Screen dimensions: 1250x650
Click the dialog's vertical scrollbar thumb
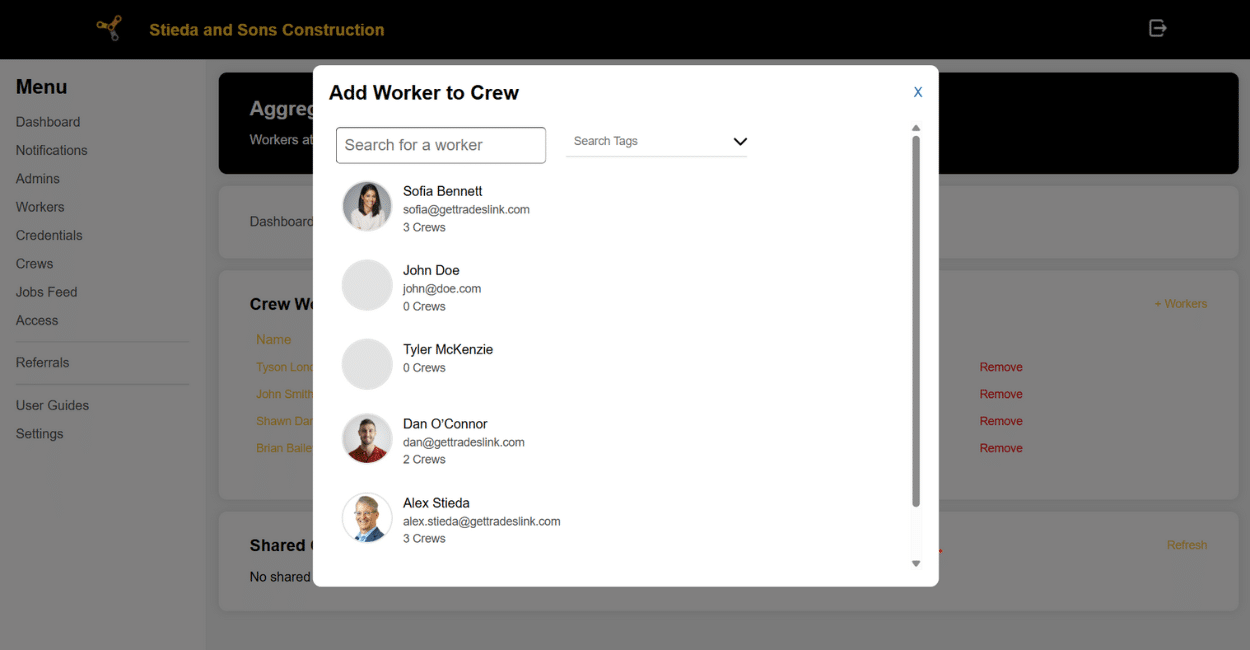pyautogui.click(x=915, y=321)
